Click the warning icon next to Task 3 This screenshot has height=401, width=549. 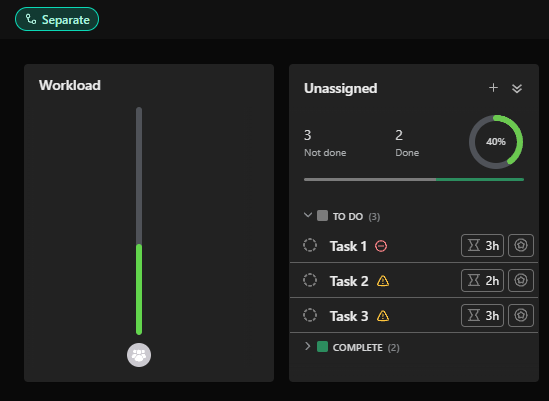(x=383, y=316)
